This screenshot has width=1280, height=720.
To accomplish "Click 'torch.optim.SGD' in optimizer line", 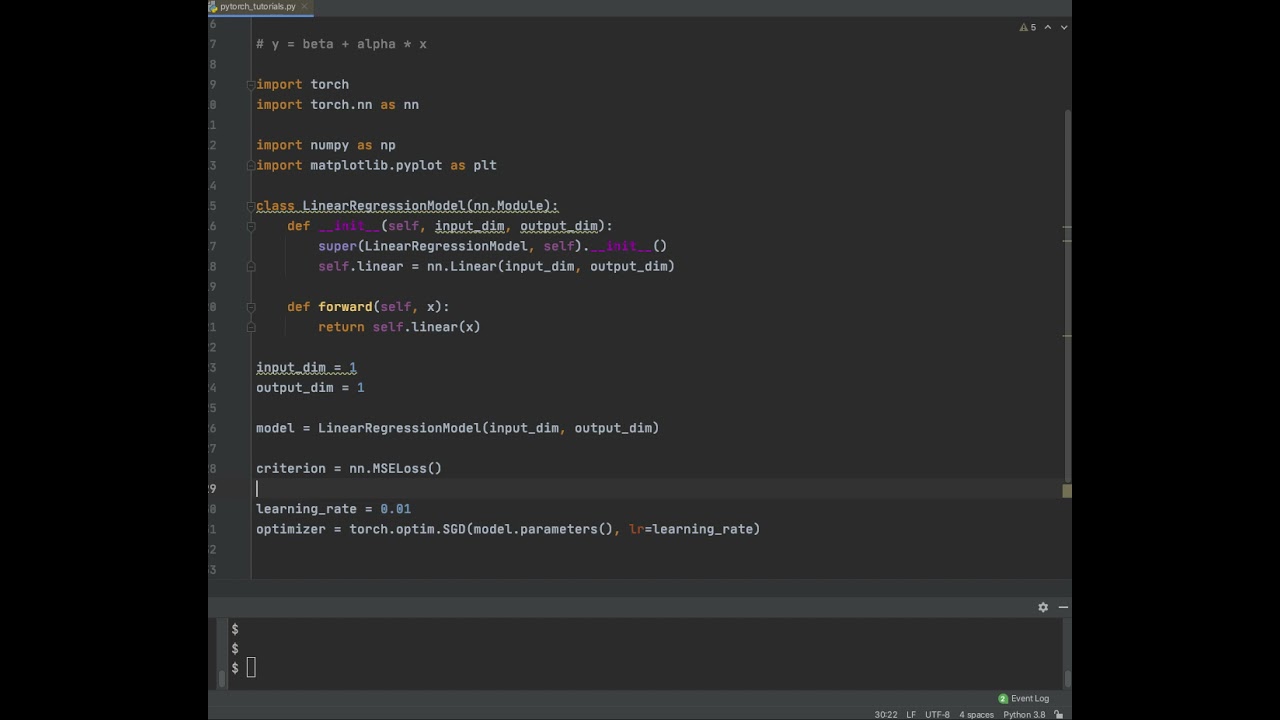I will [x=407, y=529].
